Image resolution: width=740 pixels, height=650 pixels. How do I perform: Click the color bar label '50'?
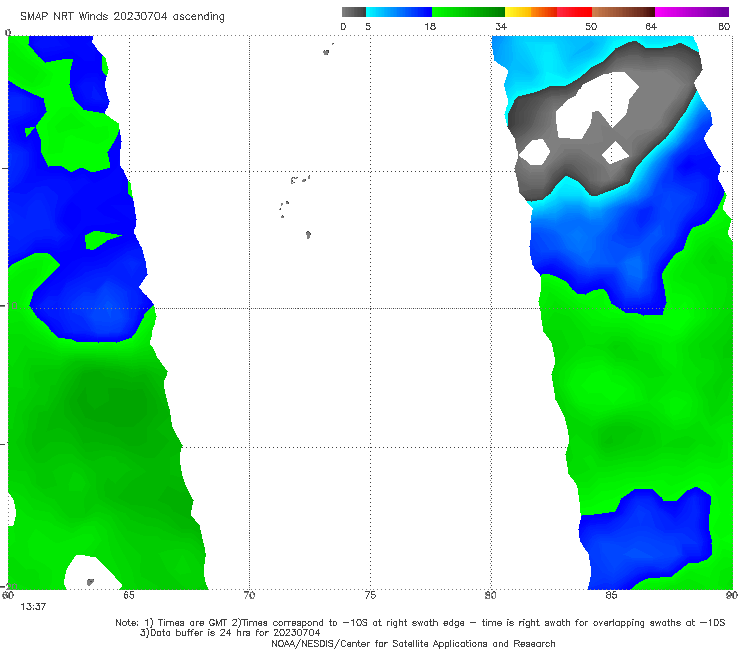pyautogui.click(x=591, y=27)
